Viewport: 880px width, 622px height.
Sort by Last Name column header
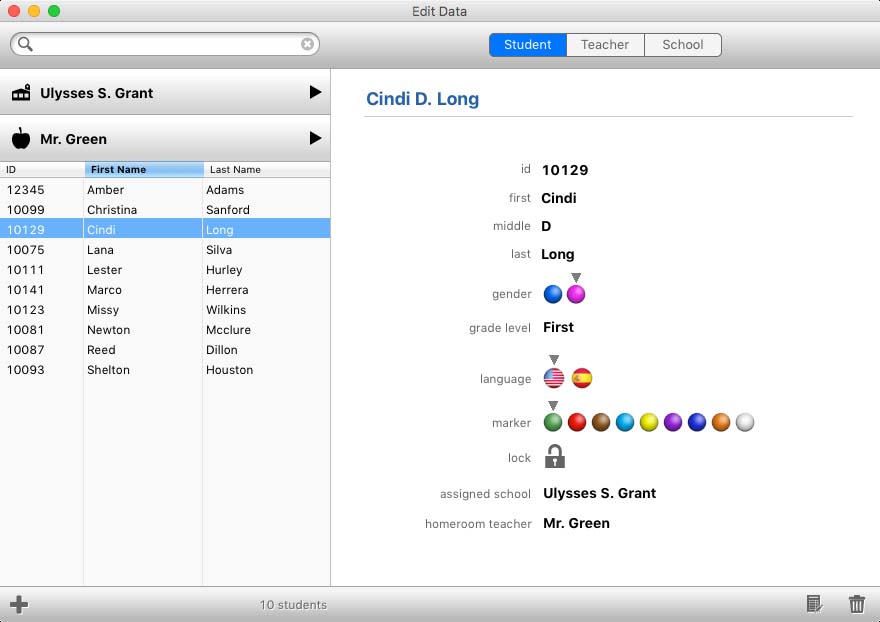click(267, 170)
